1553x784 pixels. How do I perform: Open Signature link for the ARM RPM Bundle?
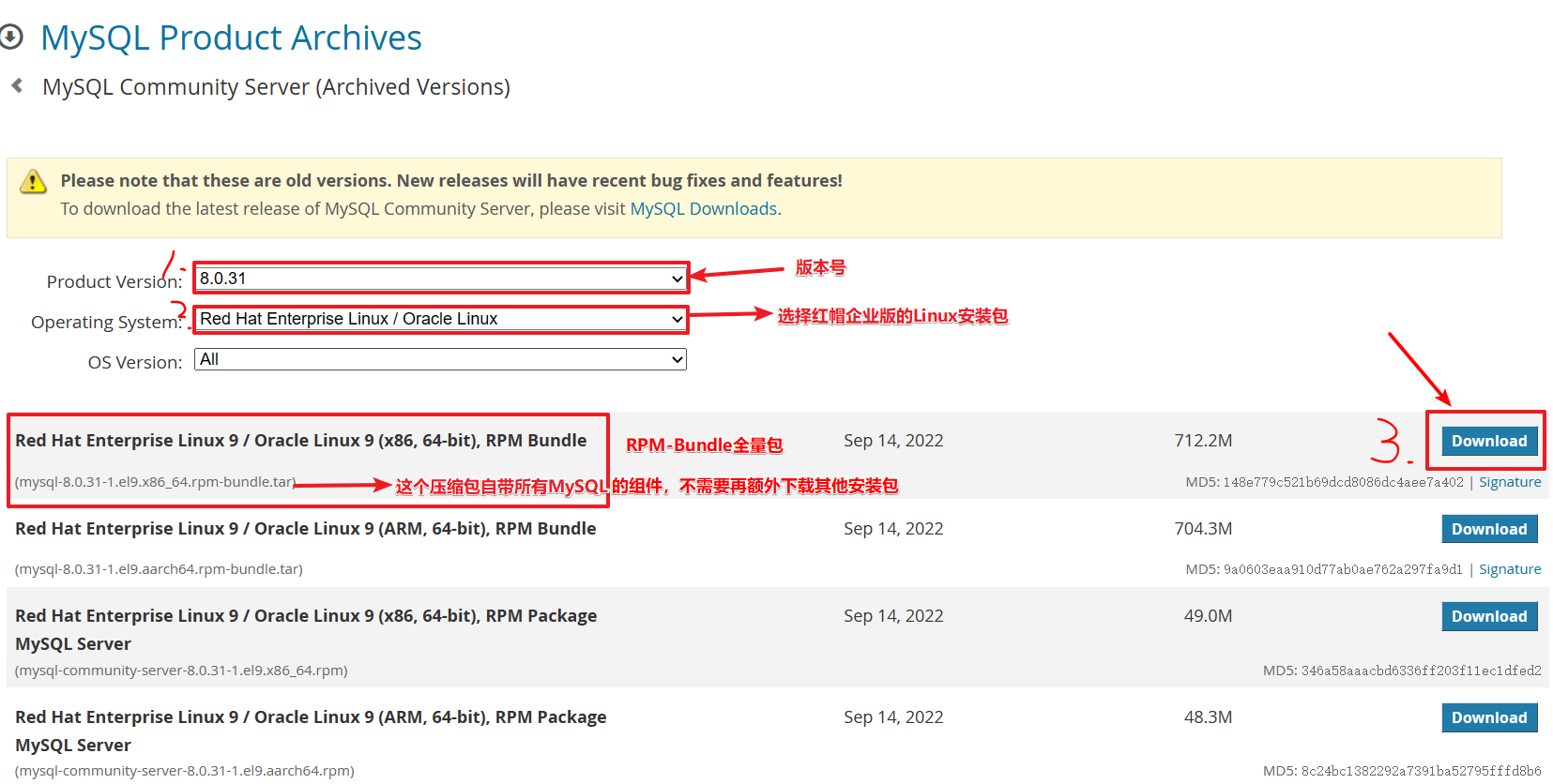coord(1510,569)
